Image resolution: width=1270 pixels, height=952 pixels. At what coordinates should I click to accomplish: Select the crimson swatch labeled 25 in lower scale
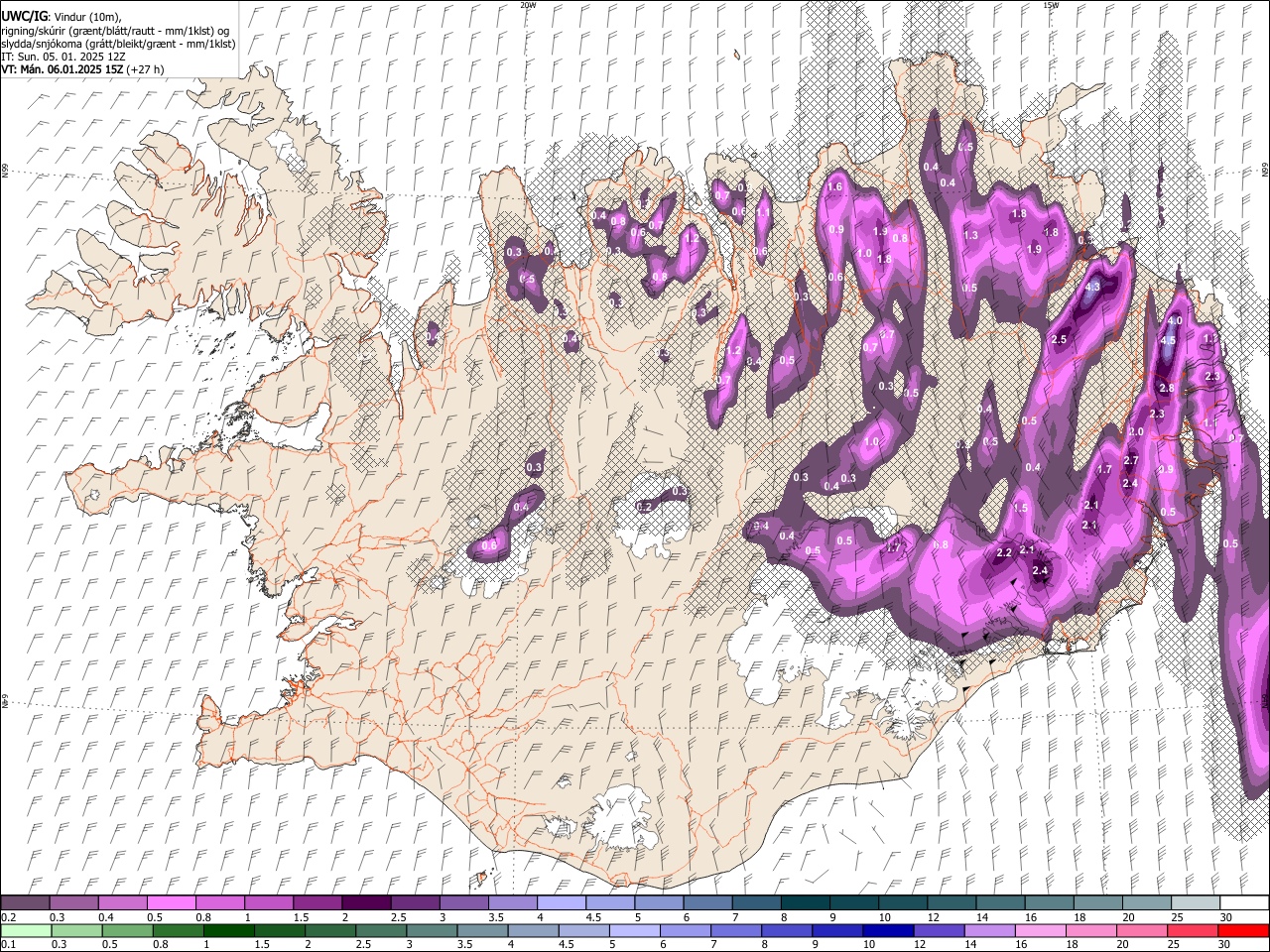1194,930
